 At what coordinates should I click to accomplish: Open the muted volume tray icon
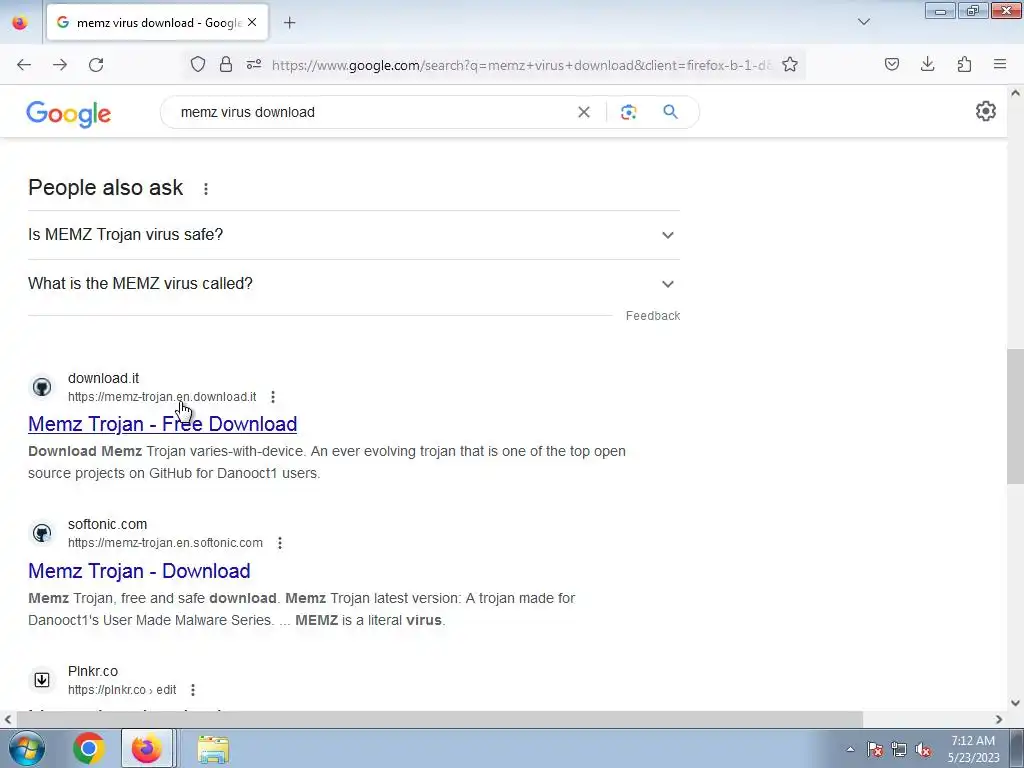(x=923, y=749)
